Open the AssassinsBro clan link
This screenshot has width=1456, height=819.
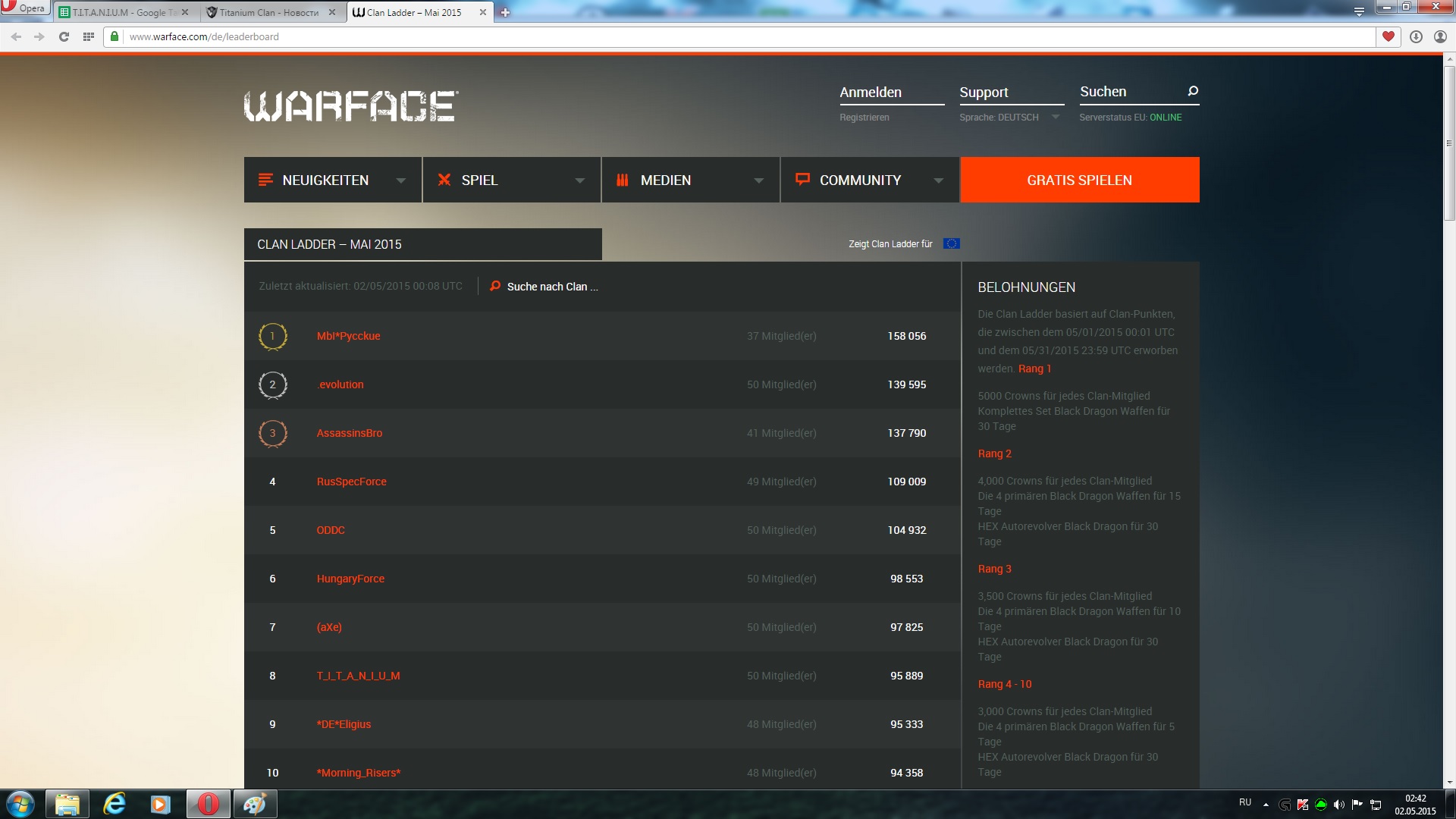pos(350,433)
